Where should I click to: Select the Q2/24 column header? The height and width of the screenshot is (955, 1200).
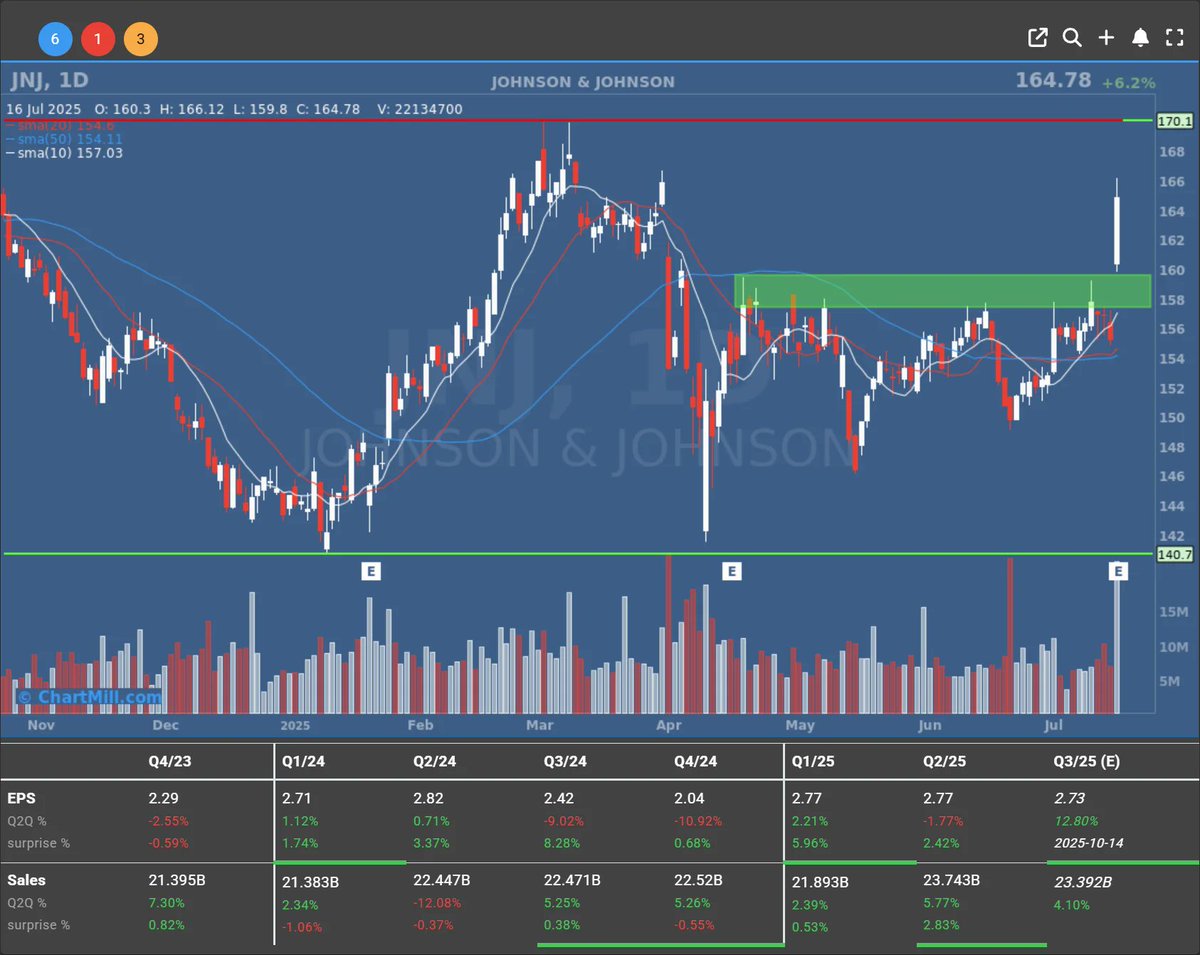tap(435, 761)
